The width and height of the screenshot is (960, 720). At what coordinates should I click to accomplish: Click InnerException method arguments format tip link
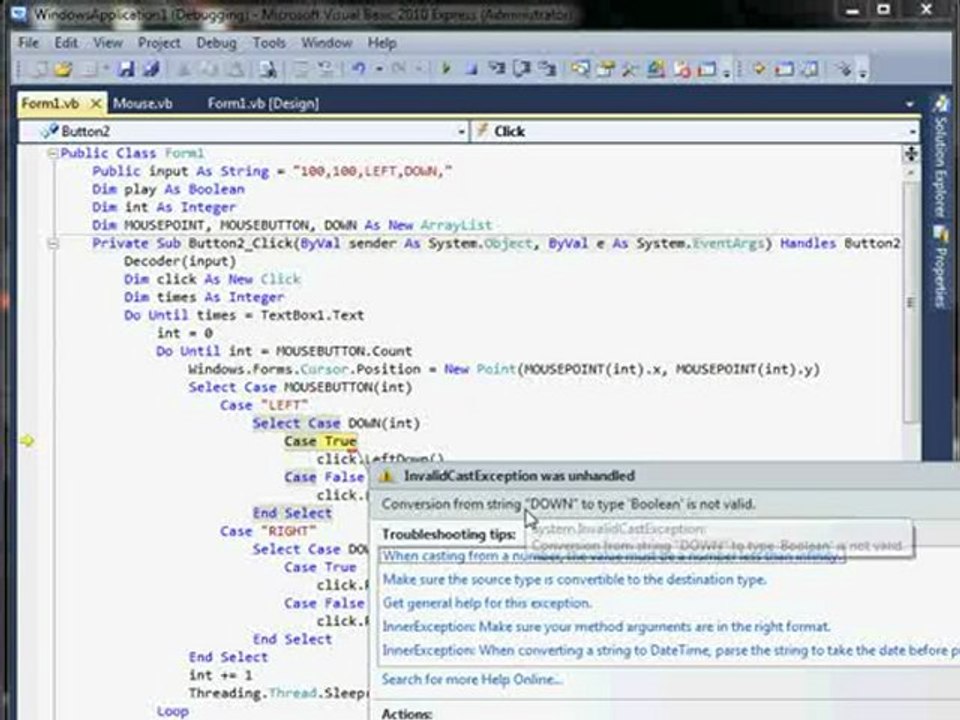(606, 627)
